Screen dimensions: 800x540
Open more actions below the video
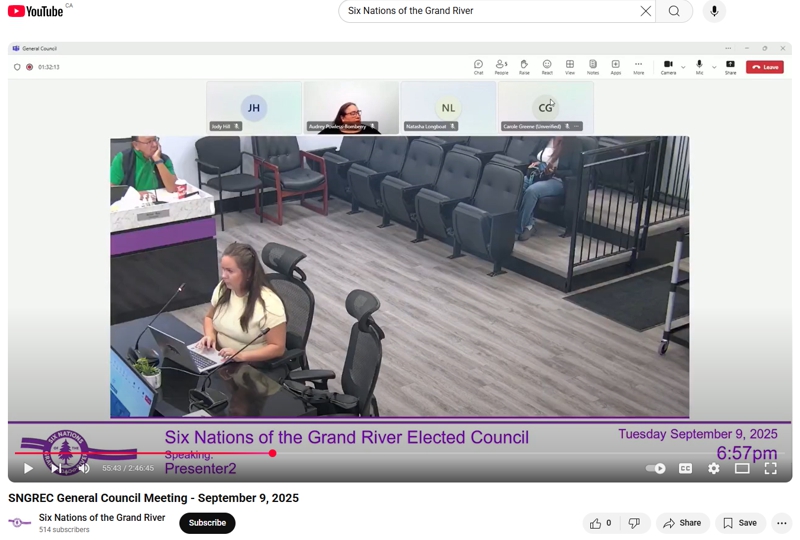click(782, 523)
